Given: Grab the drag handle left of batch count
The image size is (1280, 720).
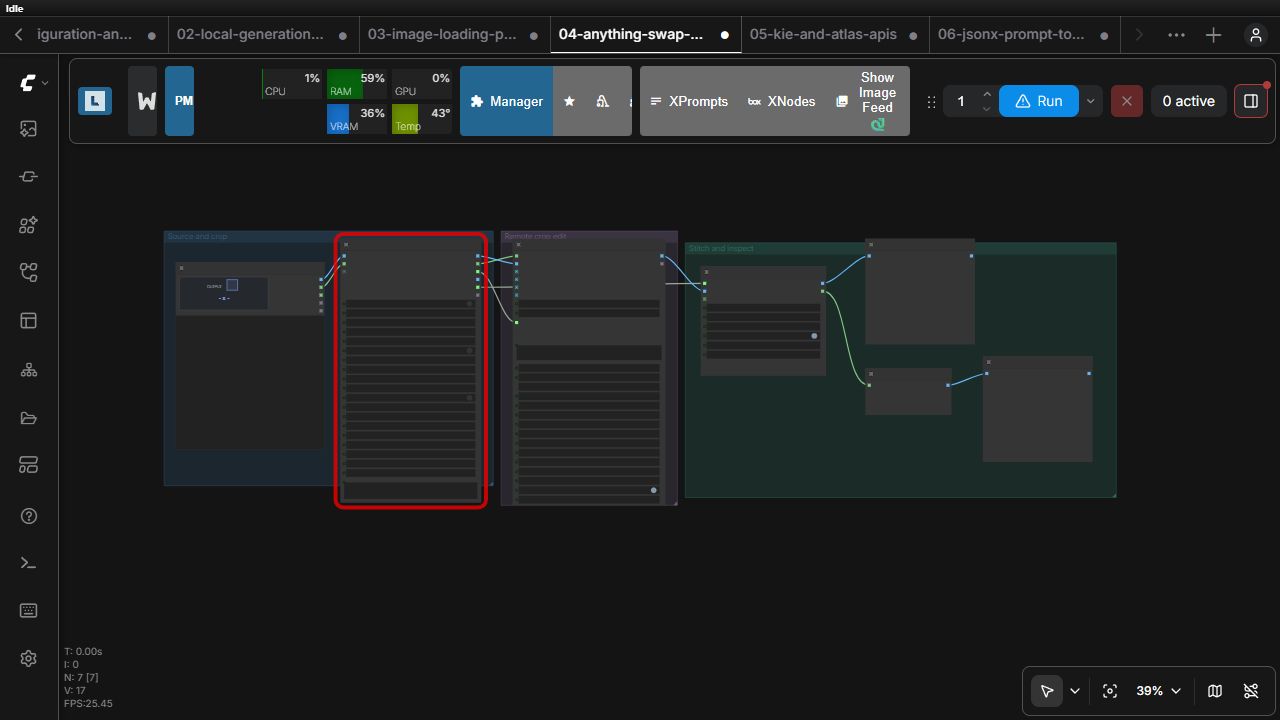Looking at the screenshot, I should click(x=932, y=101).
